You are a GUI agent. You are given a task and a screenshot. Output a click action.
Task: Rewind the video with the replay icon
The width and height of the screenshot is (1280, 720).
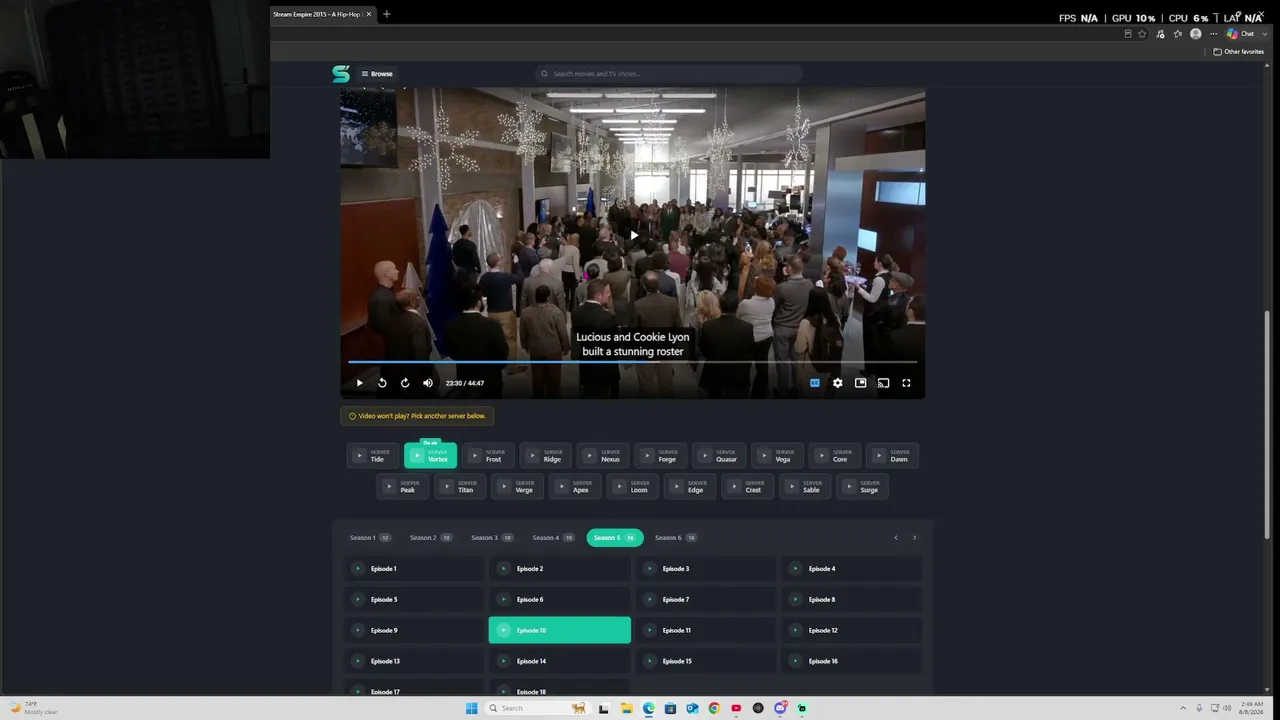tap(382, 383)
